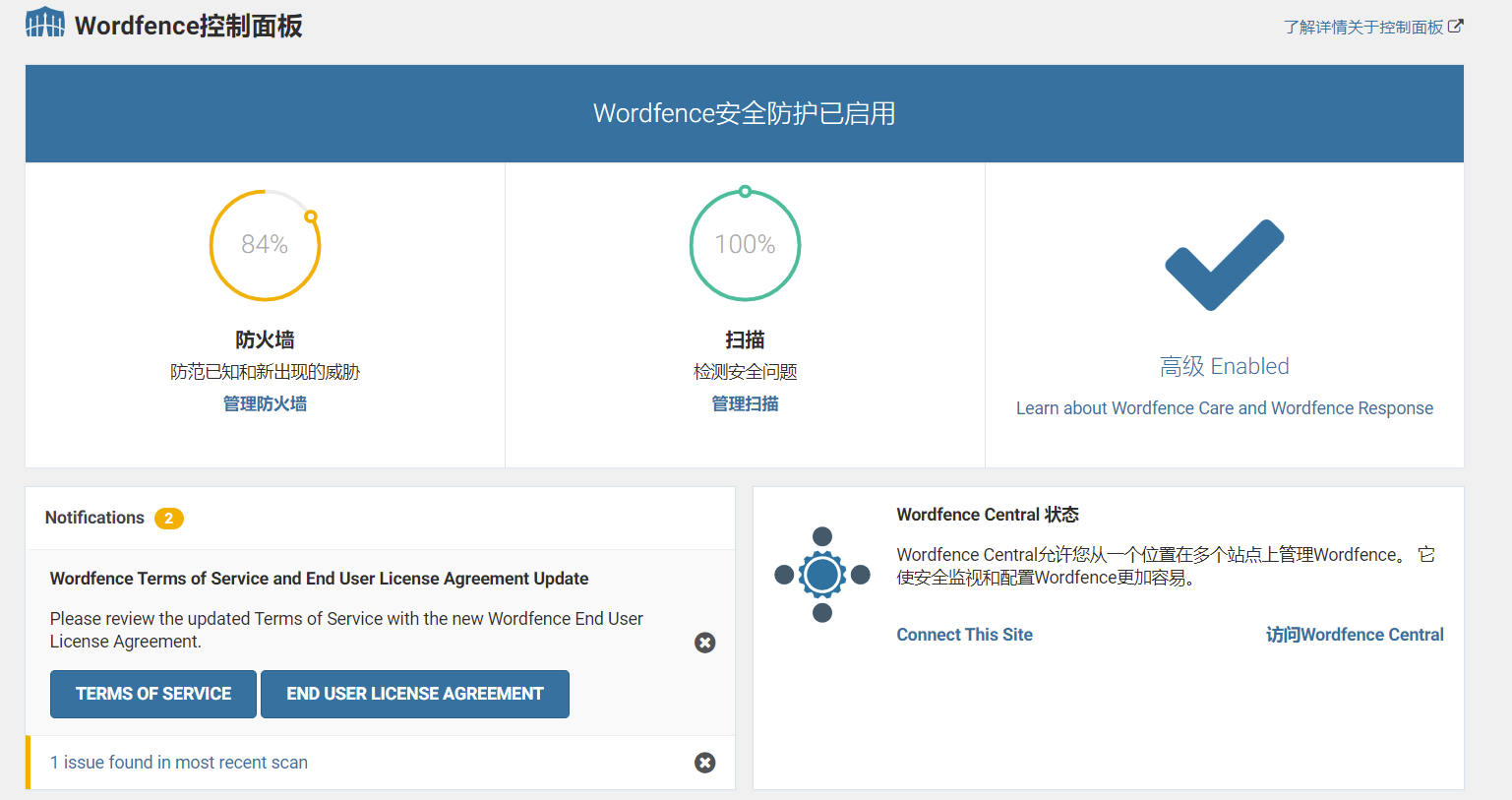Click the 高级 Enabled status text
Screen dimensions: 1512x800
(1225, 366)
